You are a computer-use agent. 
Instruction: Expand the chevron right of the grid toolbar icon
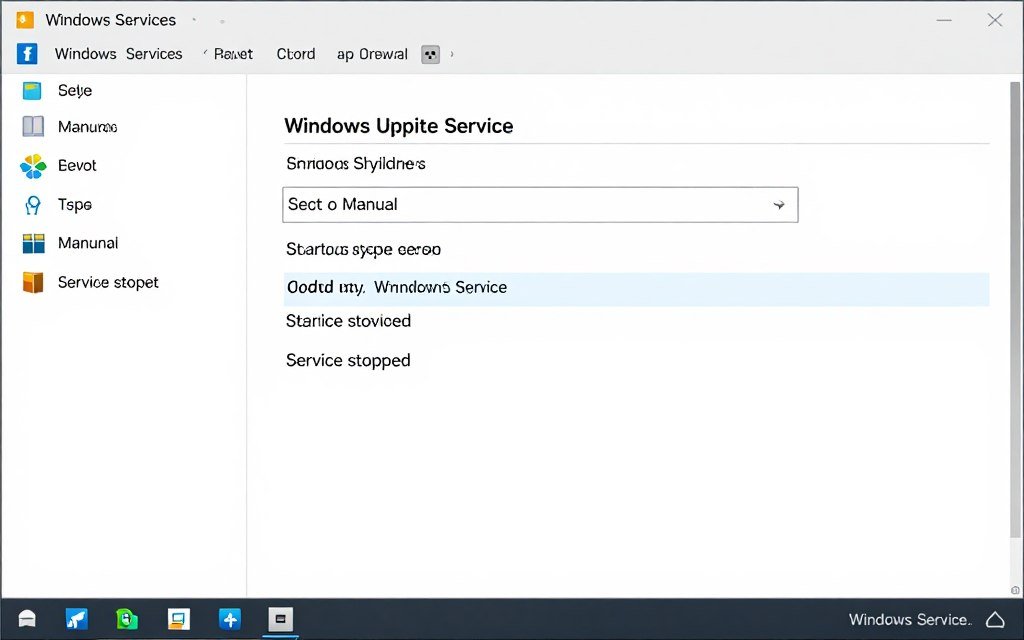[x=452, y=54]
